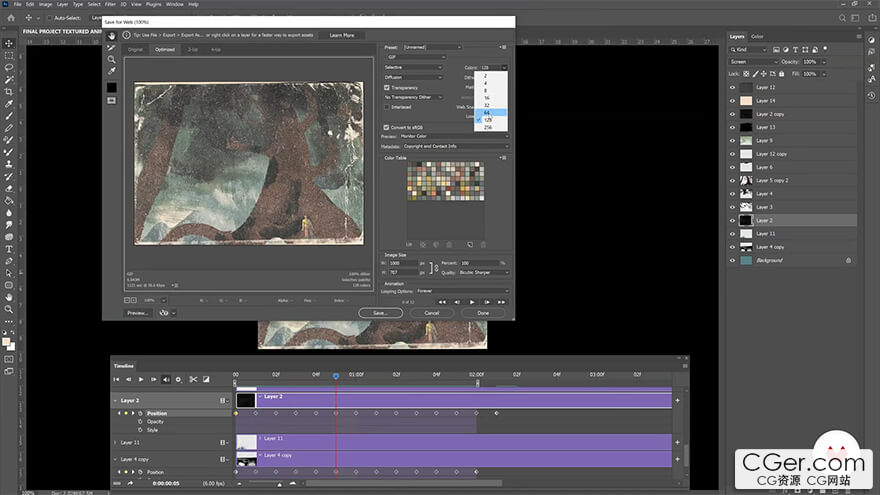This screenshot has height=495, width=880.
Task: Click the eyedropper color black swatch
Action: point(112,88)
